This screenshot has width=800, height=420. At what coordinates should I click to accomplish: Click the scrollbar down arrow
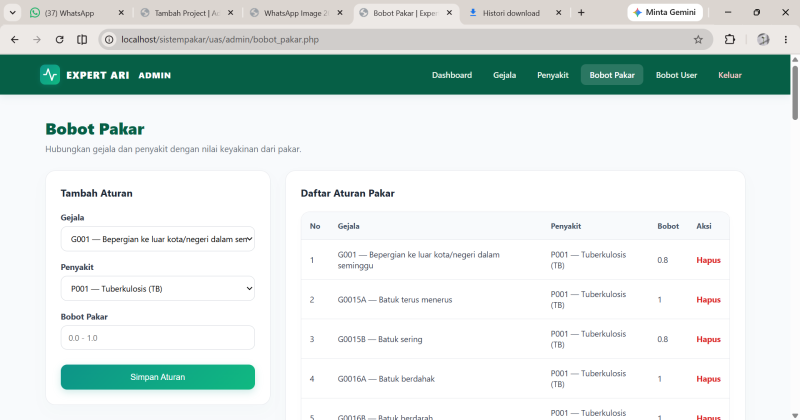[x=795, y=416]
